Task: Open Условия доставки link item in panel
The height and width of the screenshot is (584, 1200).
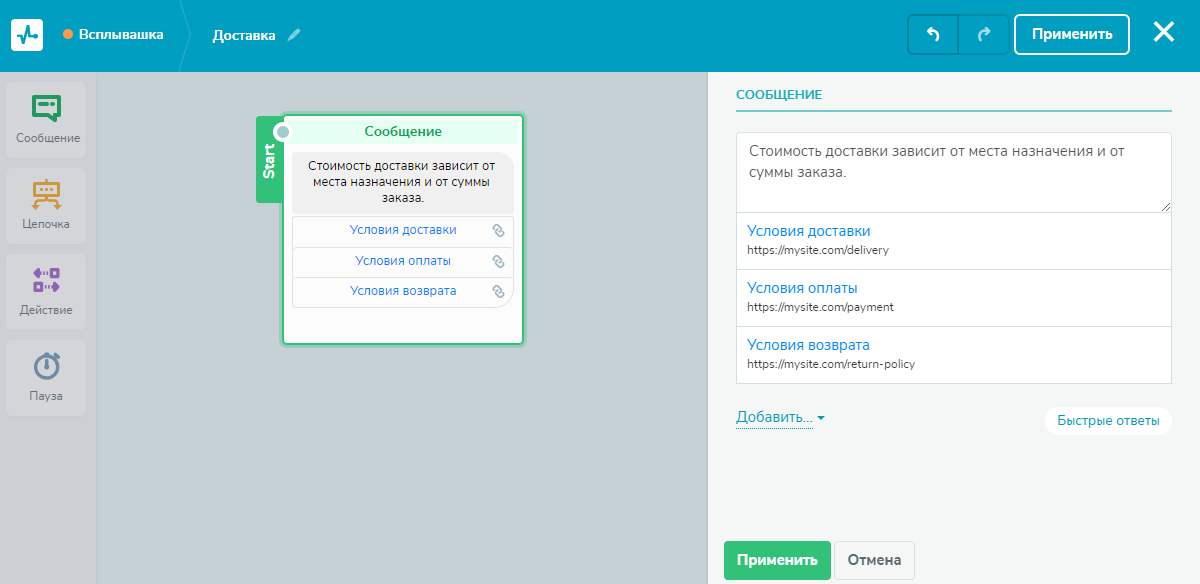Action: pyautogui.click(x=953, y=240)
